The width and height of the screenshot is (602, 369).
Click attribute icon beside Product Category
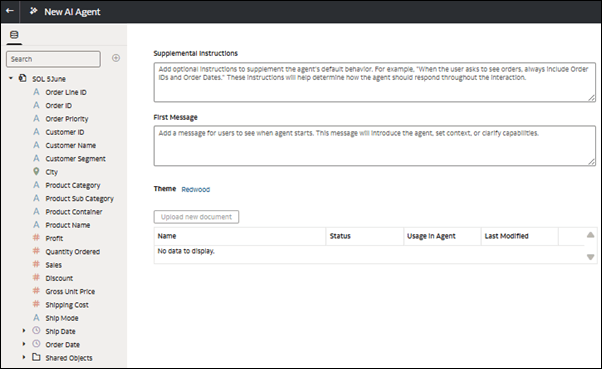coord(36,185)
